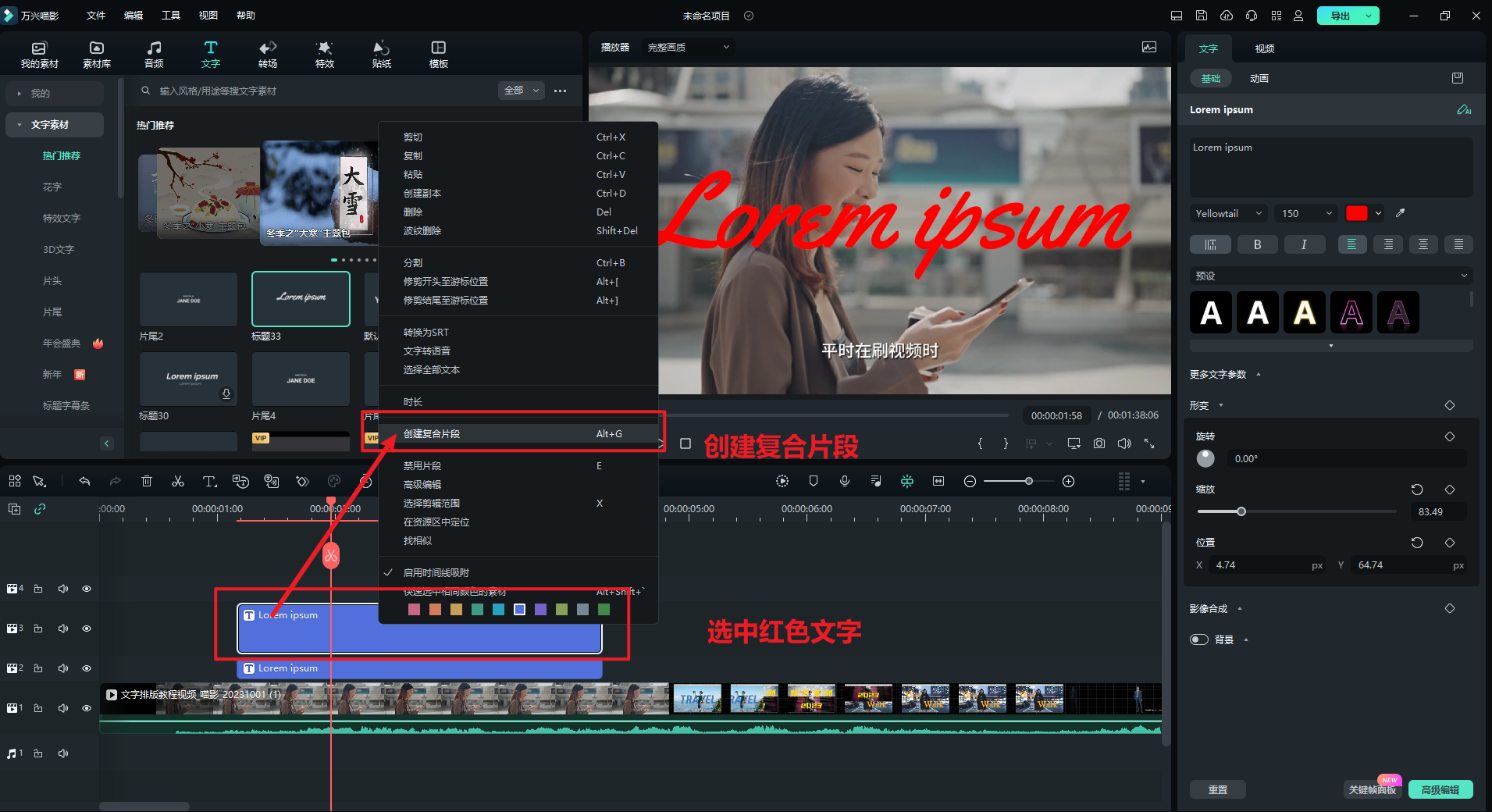Click the 缩放 scale slider handle
The height and width of the screenshot is (812, 1492).
click(x=1241, y=511)
